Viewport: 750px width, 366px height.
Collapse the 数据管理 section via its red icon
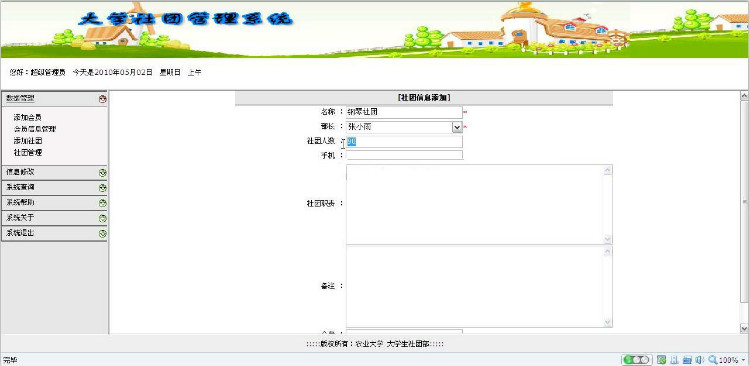click(102, 99)
